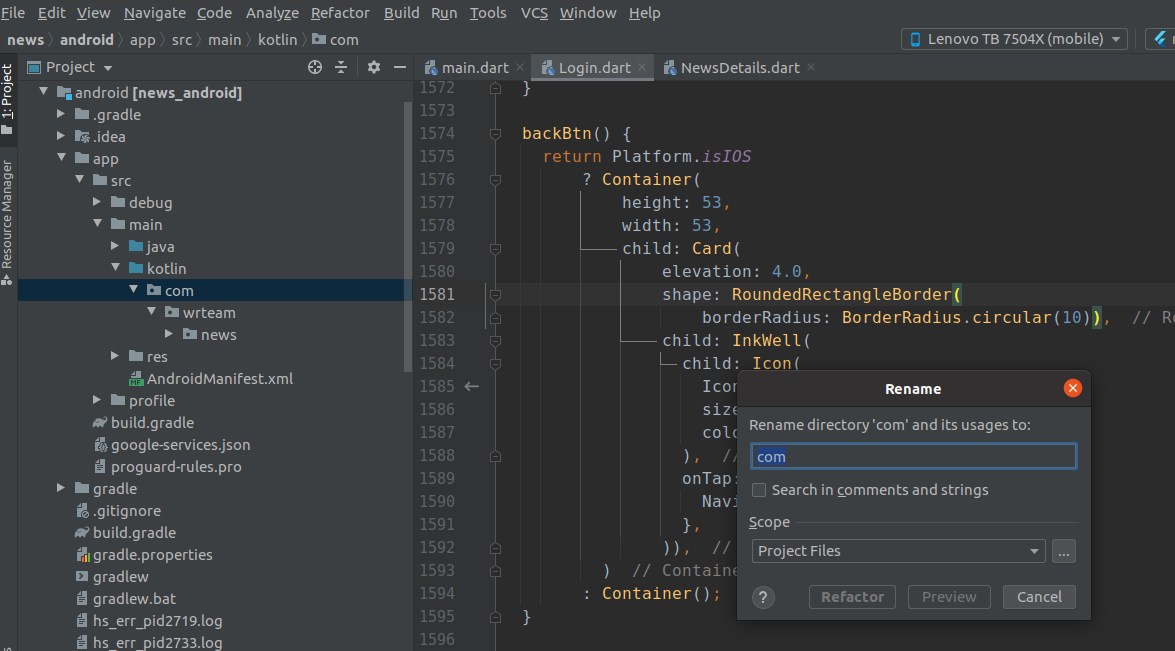Image resolution: width=1175 pixels, height=651 pixels.
Task: Click the collapse all icon in Project panel
Action: point(341,67)
